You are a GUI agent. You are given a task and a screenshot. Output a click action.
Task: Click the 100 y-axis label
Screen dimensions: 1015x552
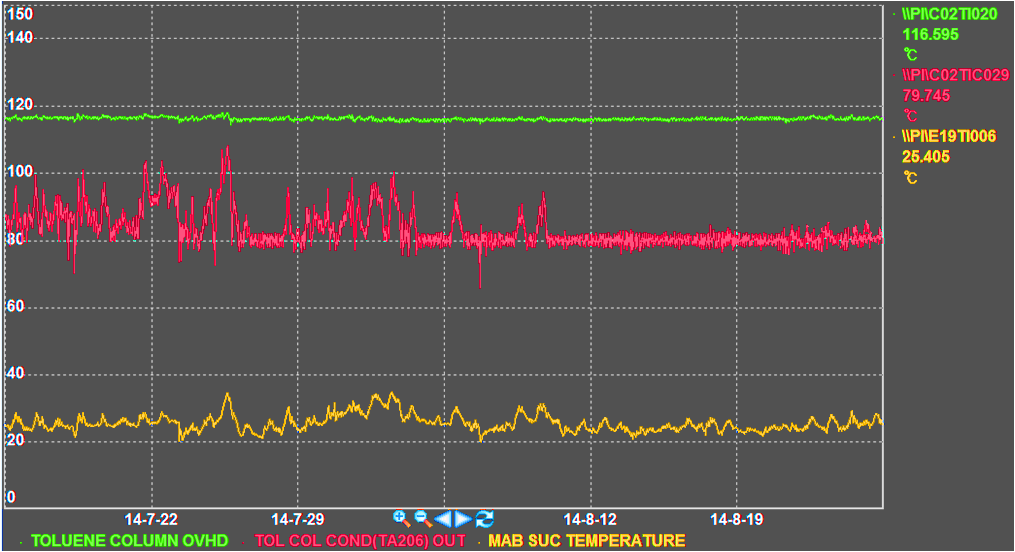19,171
